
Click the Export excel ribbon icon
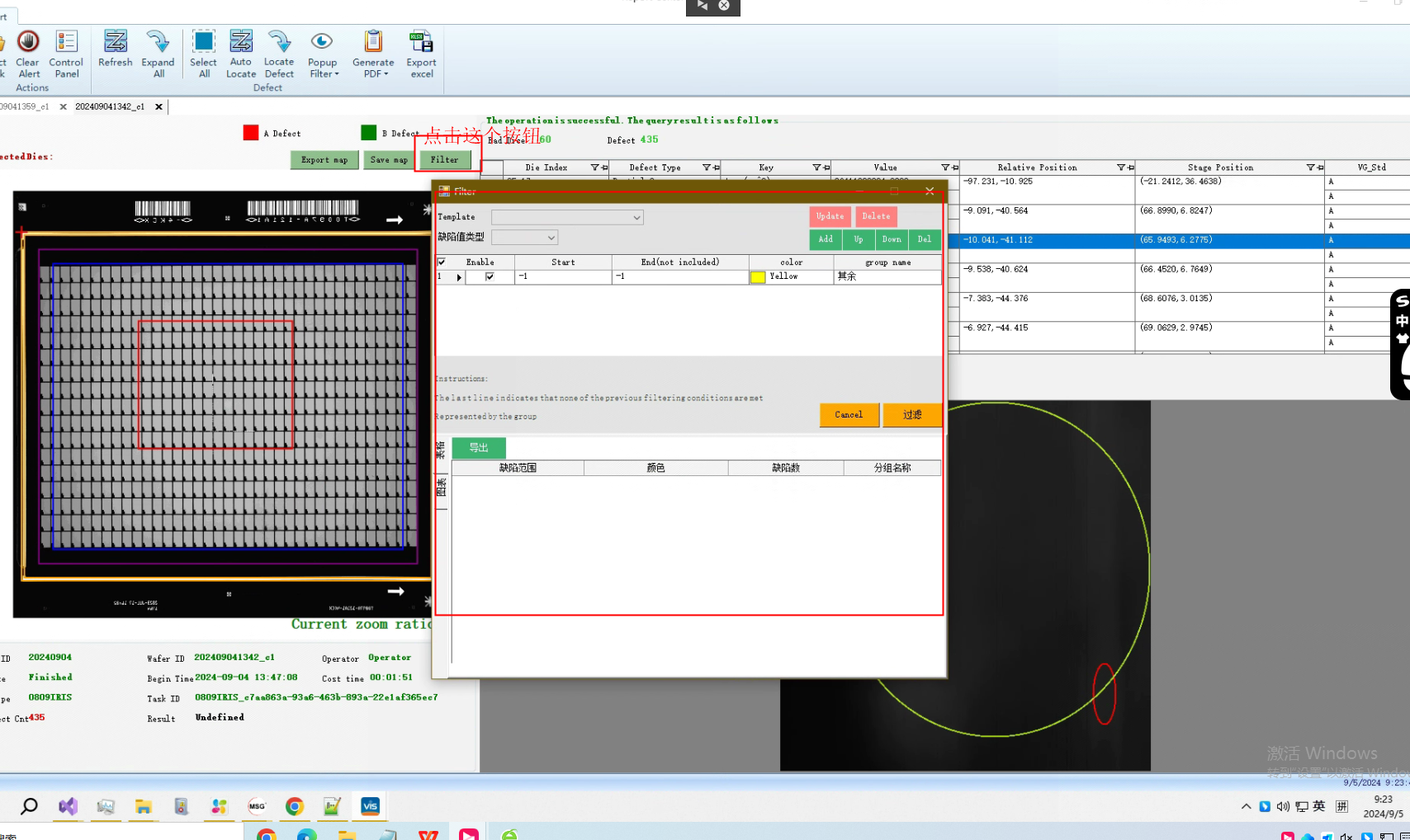click(x=421, y=54)
